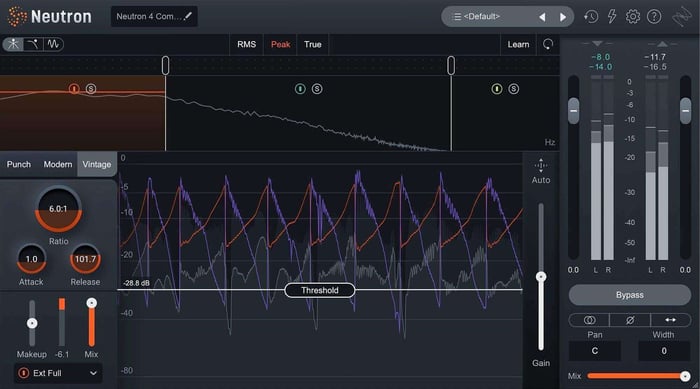Open the settings gear
The image size is (700, 389).
[x=633, y=17]
